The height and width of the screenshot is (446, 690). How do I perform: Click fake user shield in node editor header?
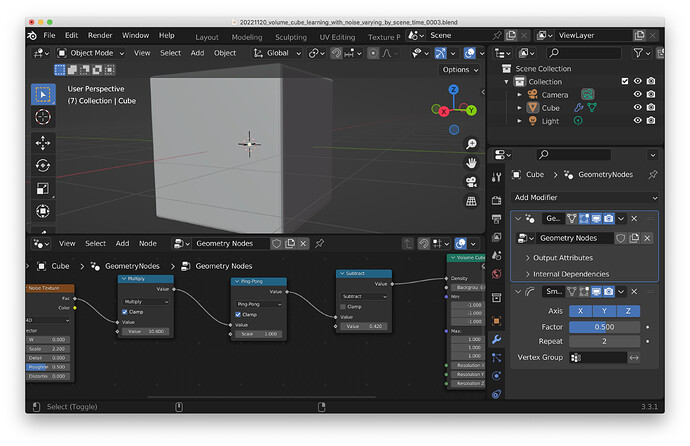[x=276, y=243]
